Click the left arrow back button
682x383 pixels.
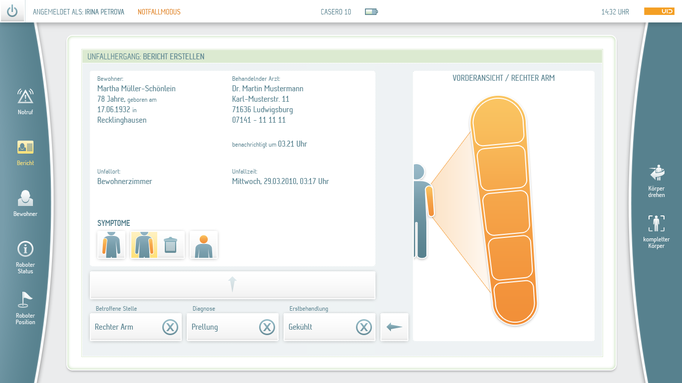pyautogui.click(x=394, y=327)
